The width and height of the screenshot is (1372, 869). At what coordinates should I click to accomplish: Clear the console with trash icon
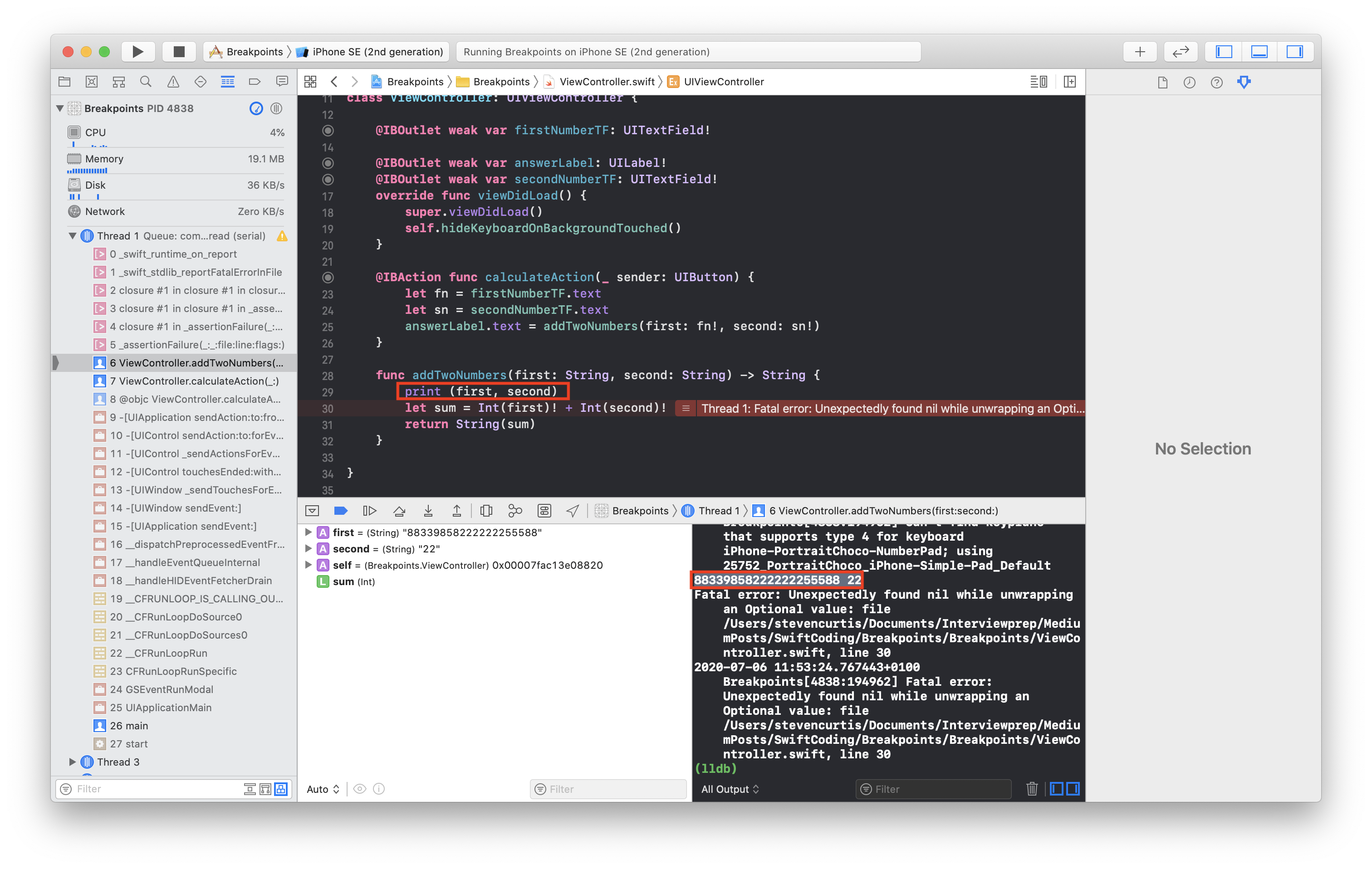pyautogui.click(x=1032, y=789)
